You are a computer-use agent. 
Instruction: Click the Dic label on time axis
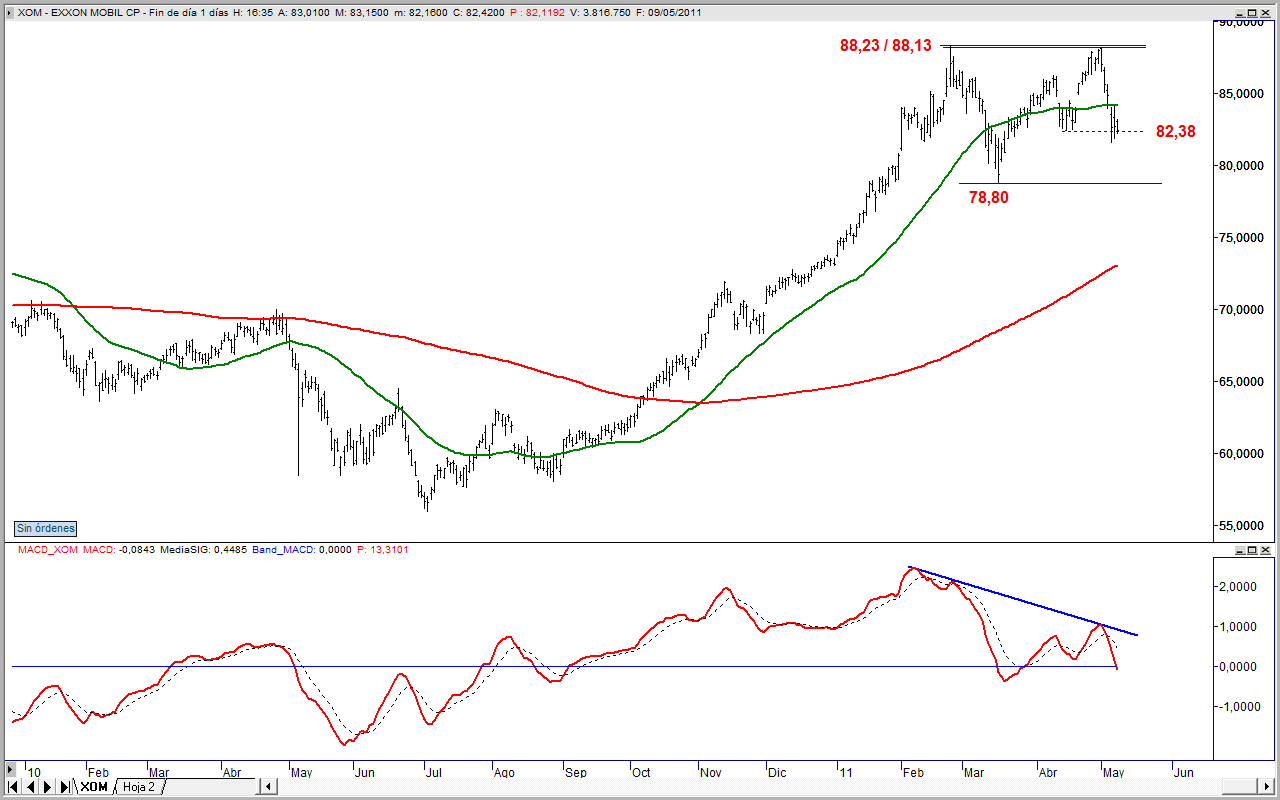click(777, 772)
